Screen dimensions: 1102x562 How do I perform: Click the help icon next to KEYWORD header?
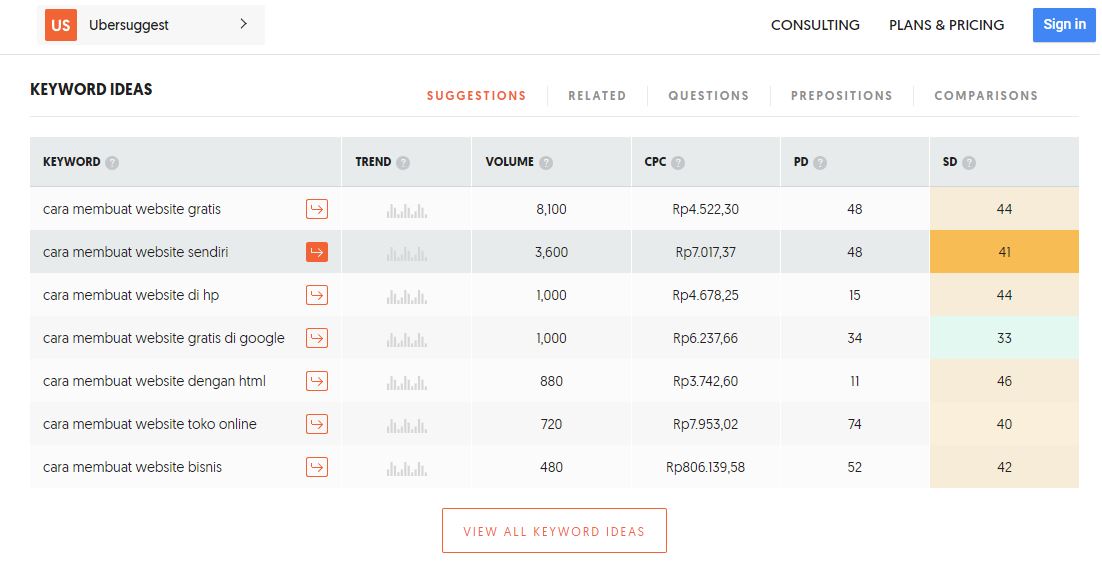point(112,162)
